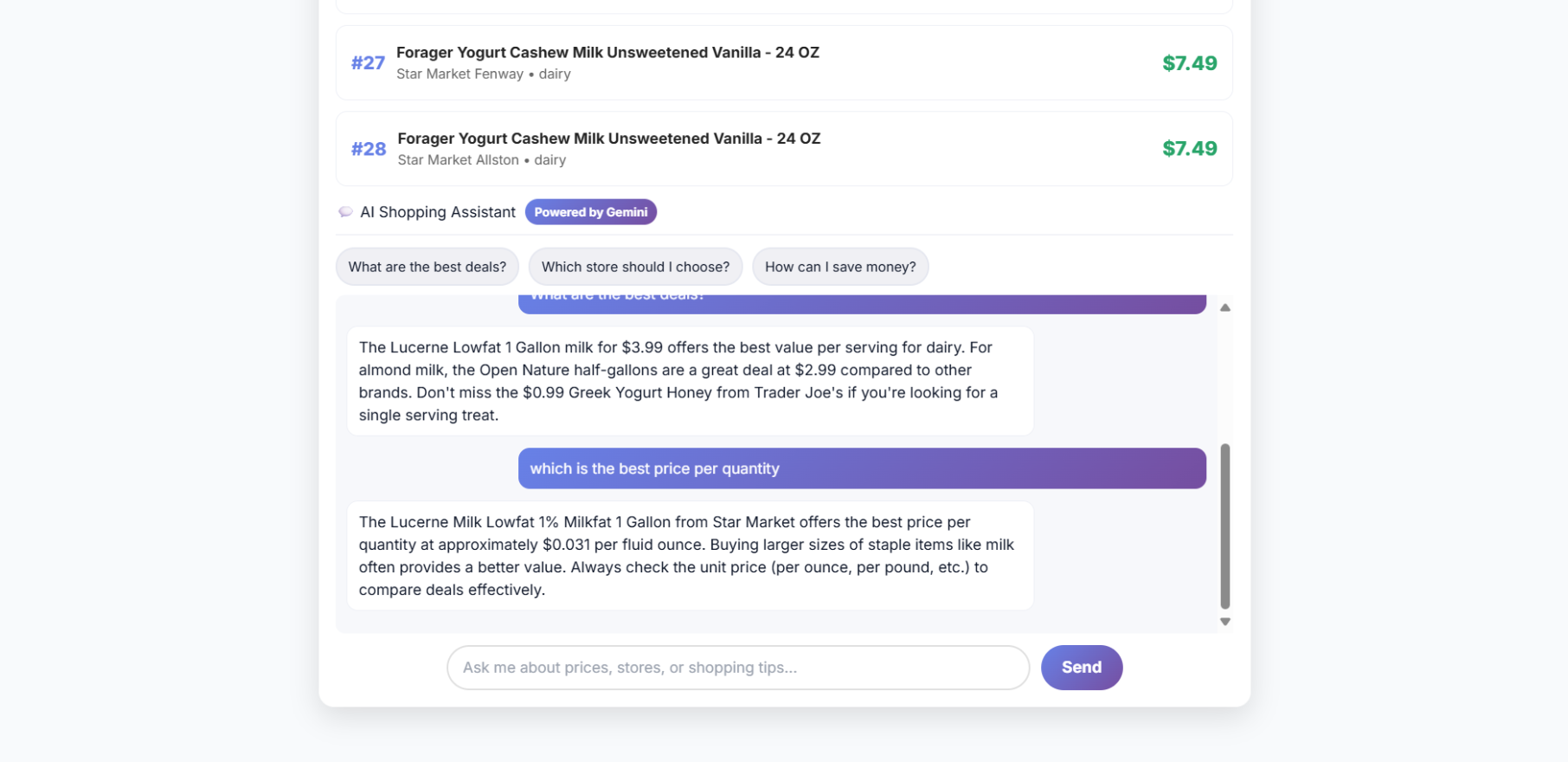Click the chat scrollbar up arrow
Viewport: 1568px width, 762px height.
point(1225,307)
